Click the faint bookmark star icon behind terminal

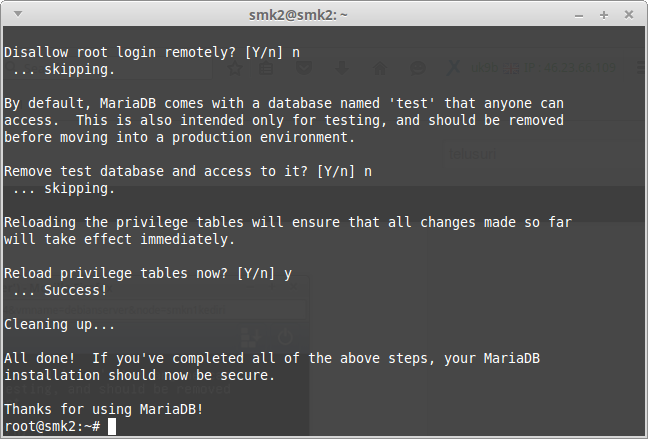pos(235,68)
